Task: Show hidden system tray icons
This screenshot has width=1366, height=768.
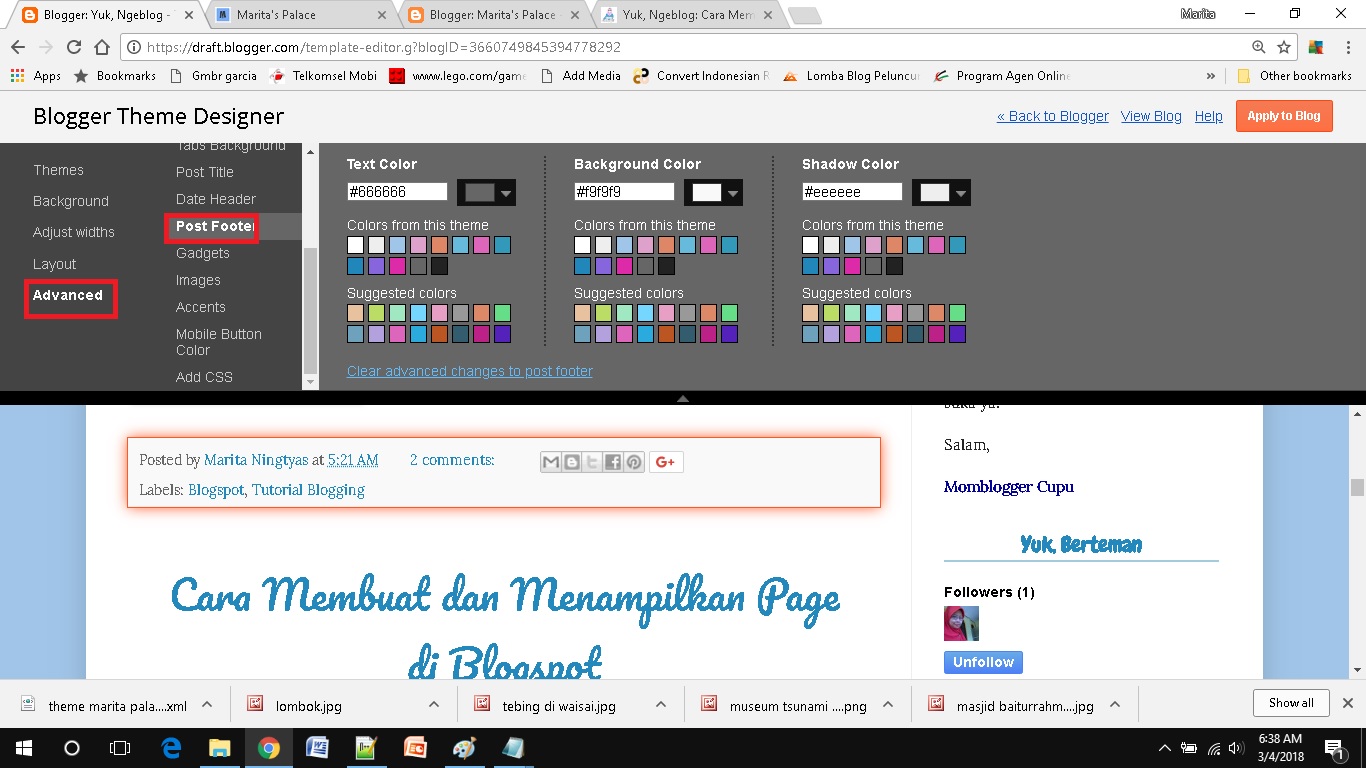Action: tap(1164, 748)
